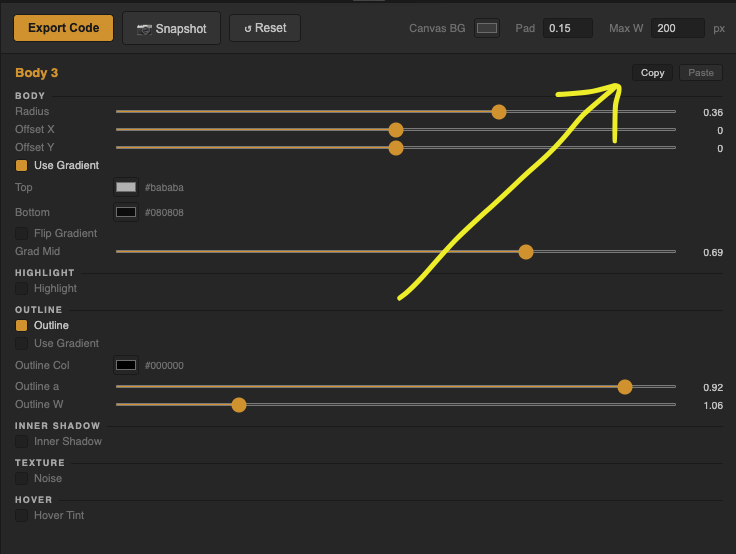Click the Outline W value 1.06

click(x=713, y=406)
